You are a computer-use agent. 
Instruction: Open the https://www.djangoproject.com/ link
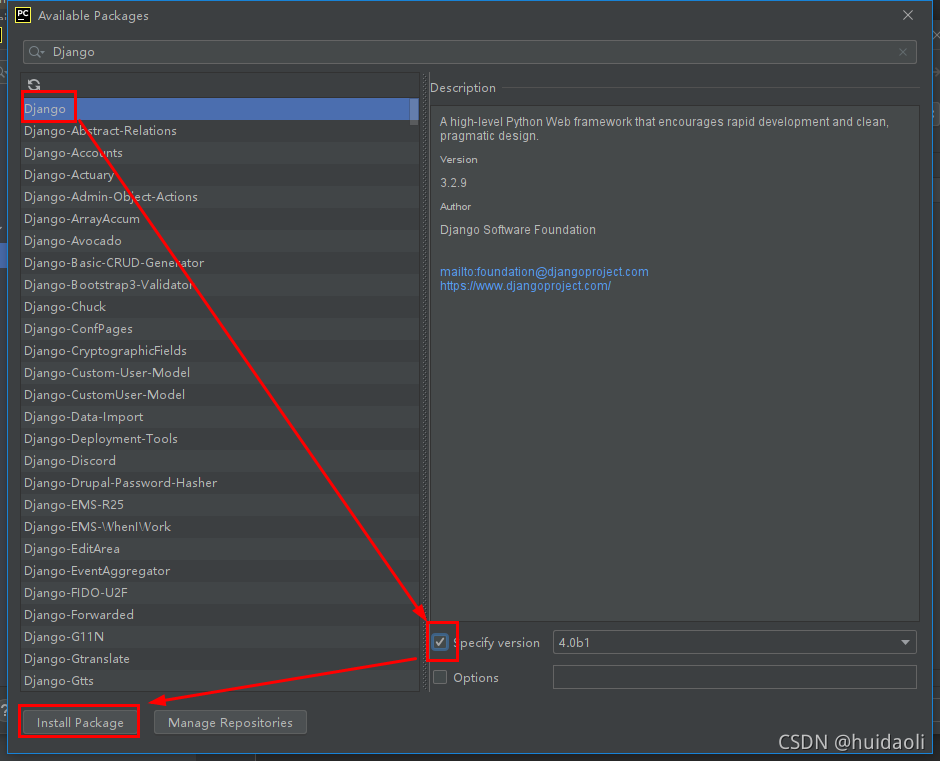[525, 286]
